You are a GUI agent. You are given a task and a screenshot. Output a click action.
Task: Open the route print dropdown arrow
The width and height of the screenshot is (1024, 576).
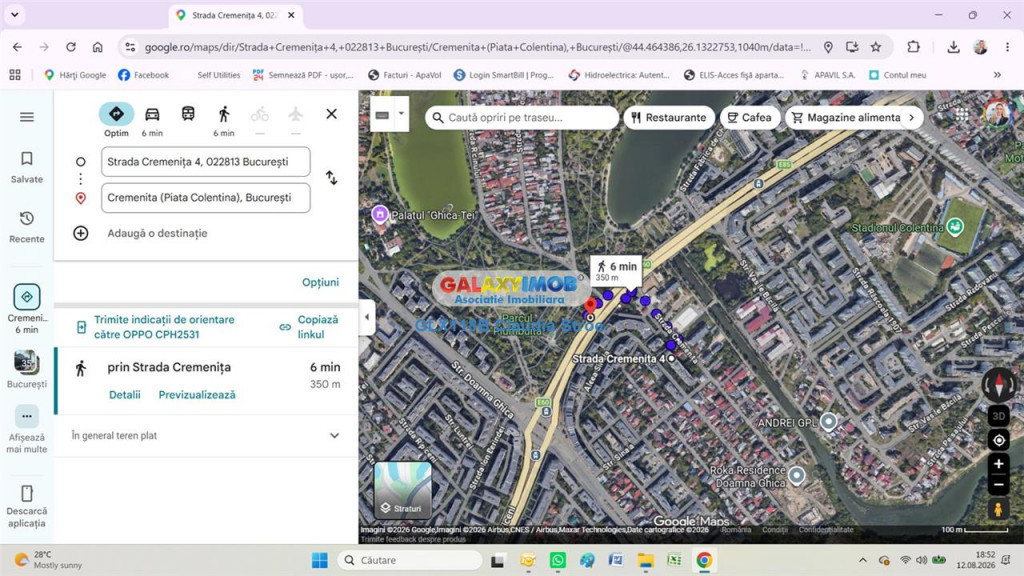pos(402,114)
